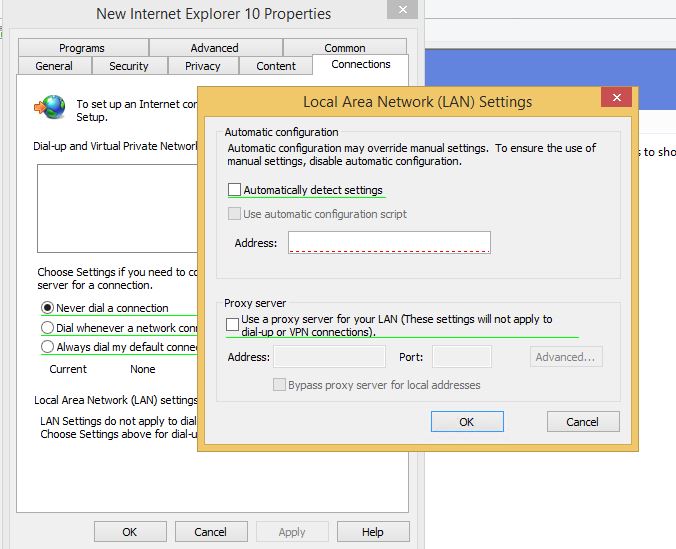Viewport: 676px width, 549px height.
Task: Open the Content tab
Action: pyautogui.click(x=276, y=66)
